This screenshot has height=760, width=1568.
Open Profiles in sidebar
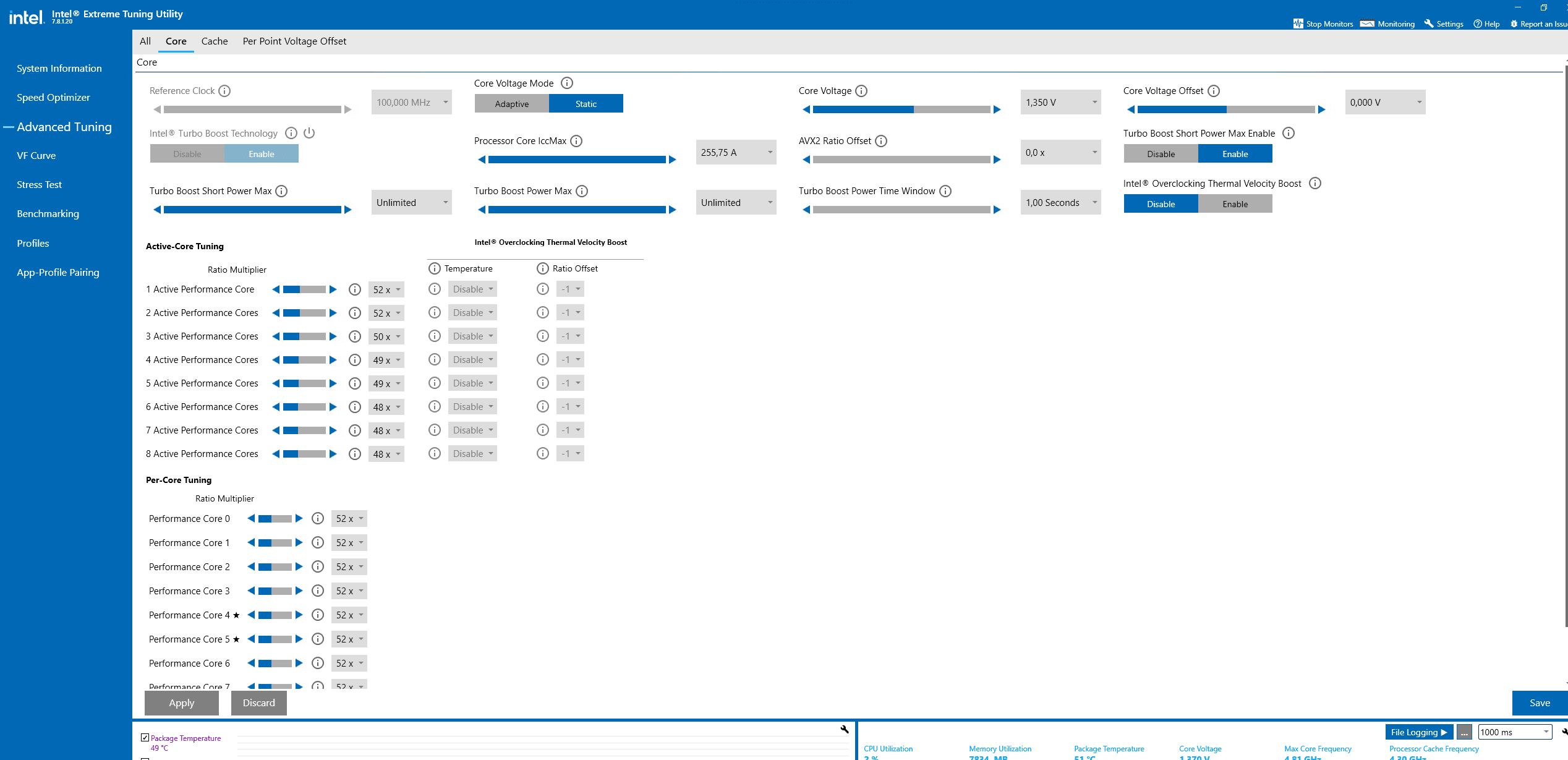[33, 243]
